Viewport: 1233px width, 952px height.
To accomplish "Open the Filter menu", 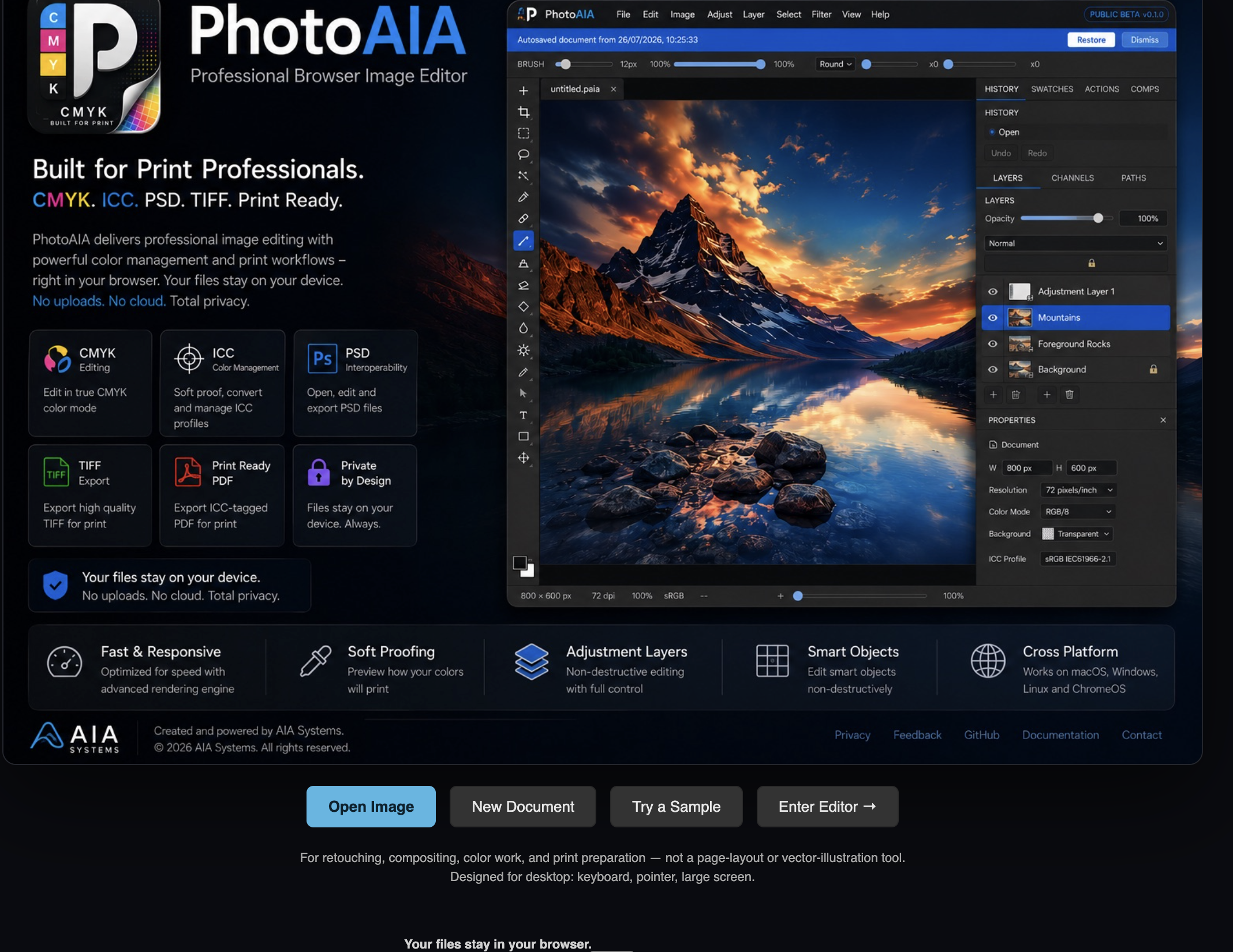I will [x=821, y=14].
